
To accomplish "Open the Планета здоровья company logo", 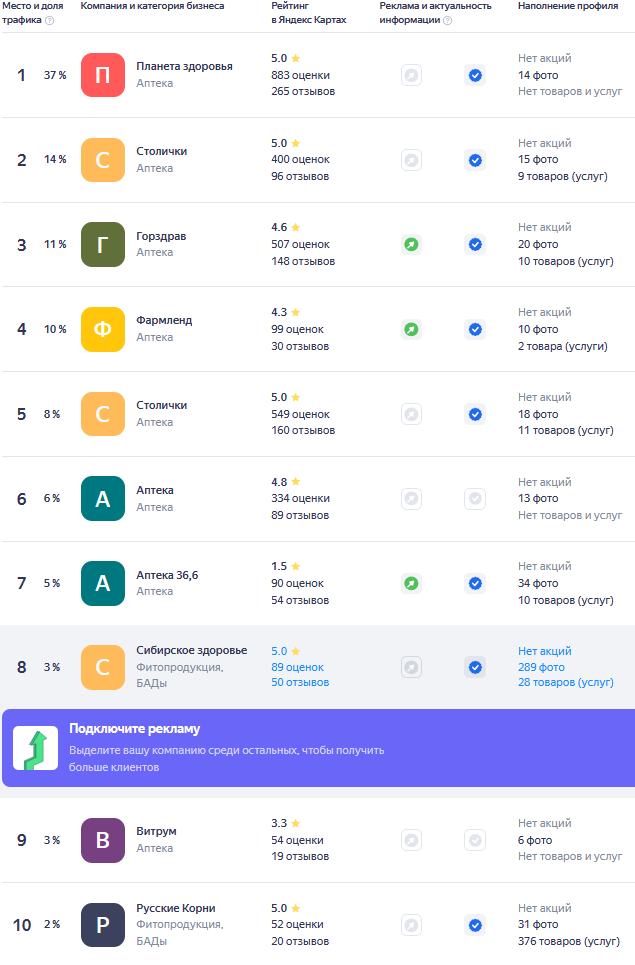I will (x=103, y=75).
